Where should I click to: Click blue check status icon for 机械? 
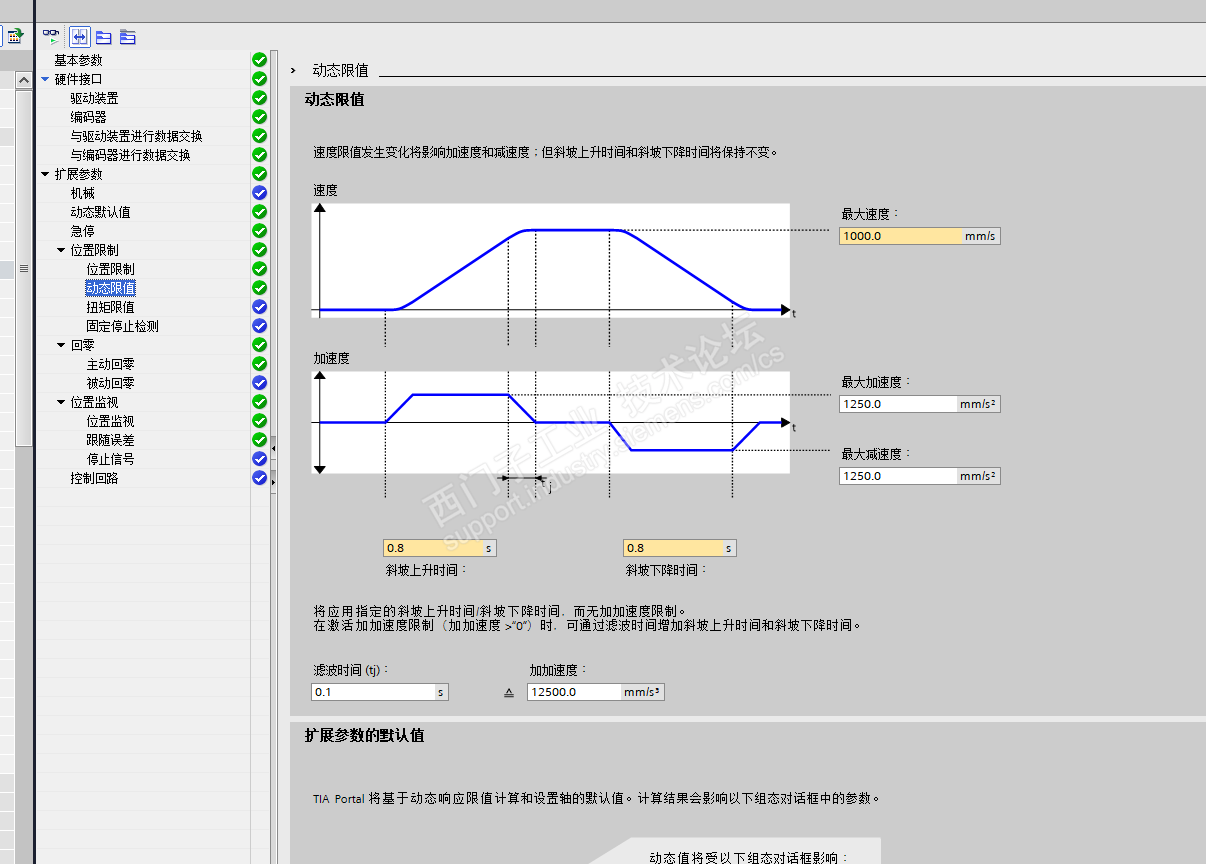tap(259, 193)
